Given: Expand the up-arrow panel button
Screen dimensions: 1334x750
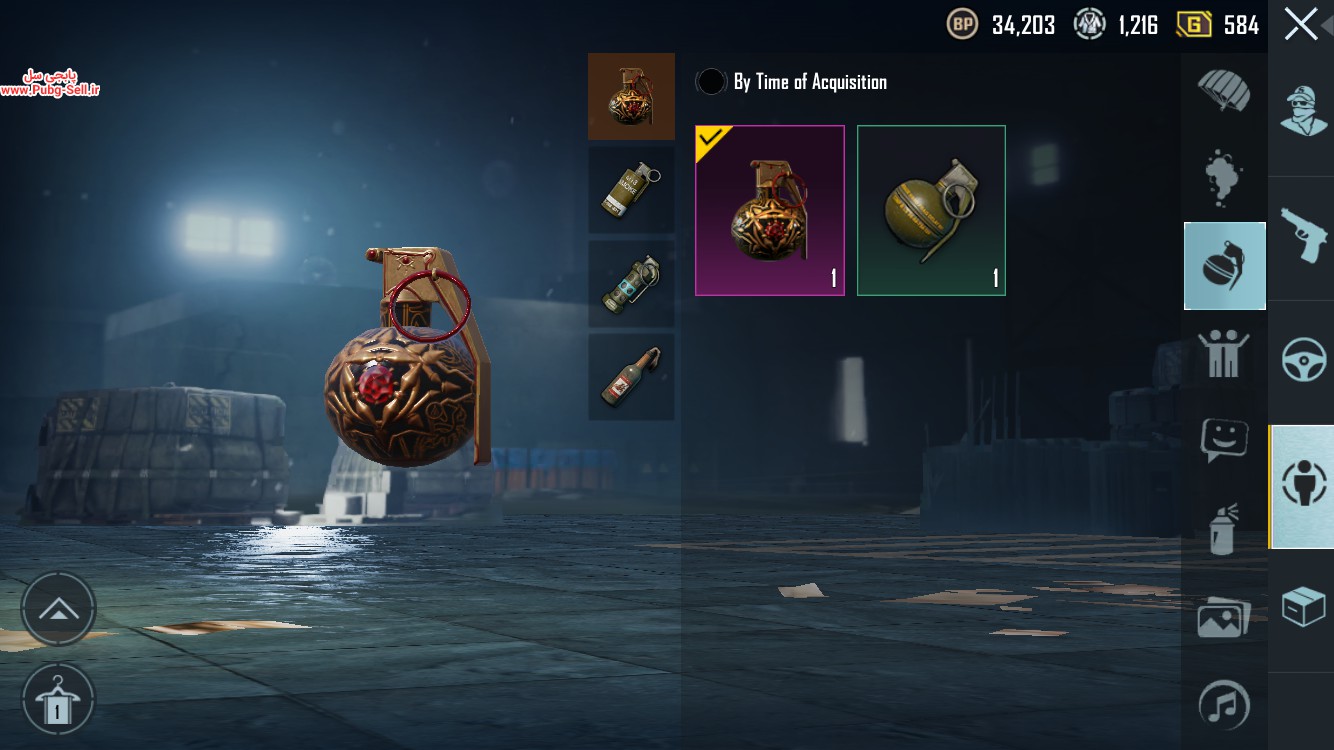Looking at the screenshot, I should click(x=58, y=609).
